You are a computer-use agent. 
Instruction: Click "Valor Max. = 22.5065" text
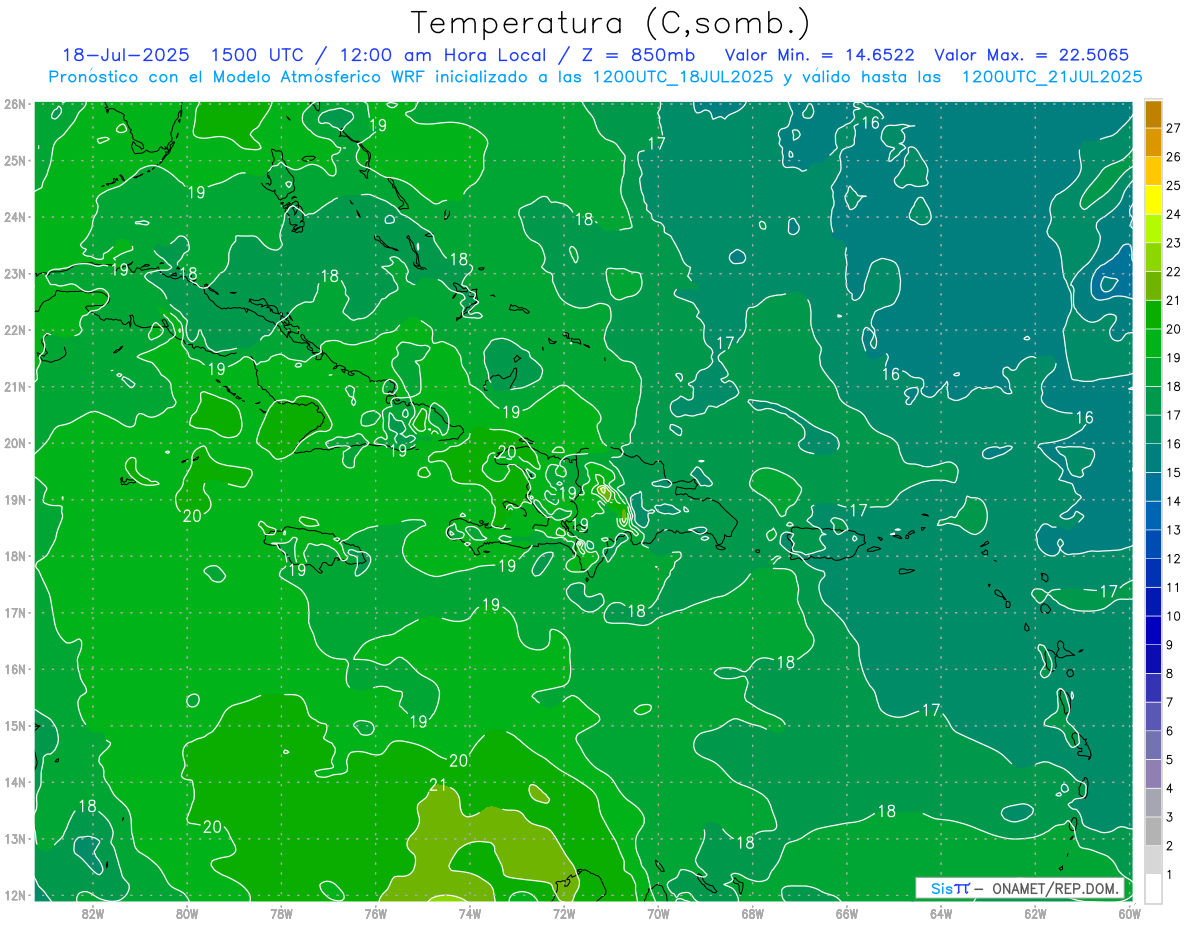click(1032, 55)
